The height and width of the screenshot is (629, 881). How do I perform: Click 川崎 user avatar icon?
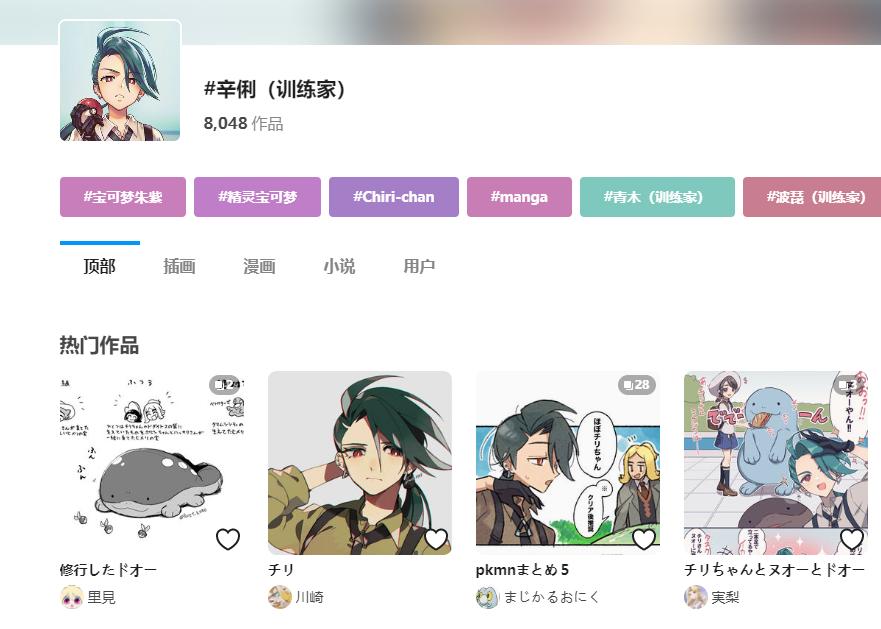click(x=279, y=596)
